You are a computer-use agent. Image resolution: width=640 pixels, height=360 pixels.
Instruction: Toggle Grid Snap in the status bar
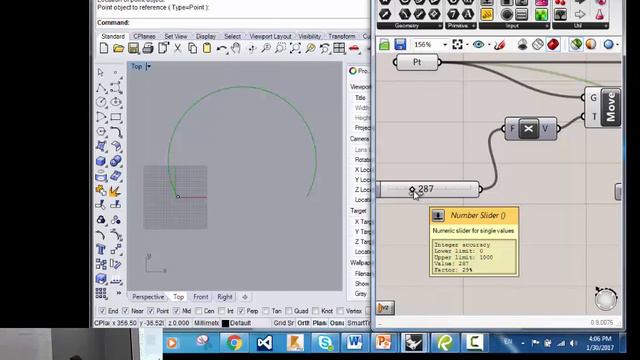[284, 323]
